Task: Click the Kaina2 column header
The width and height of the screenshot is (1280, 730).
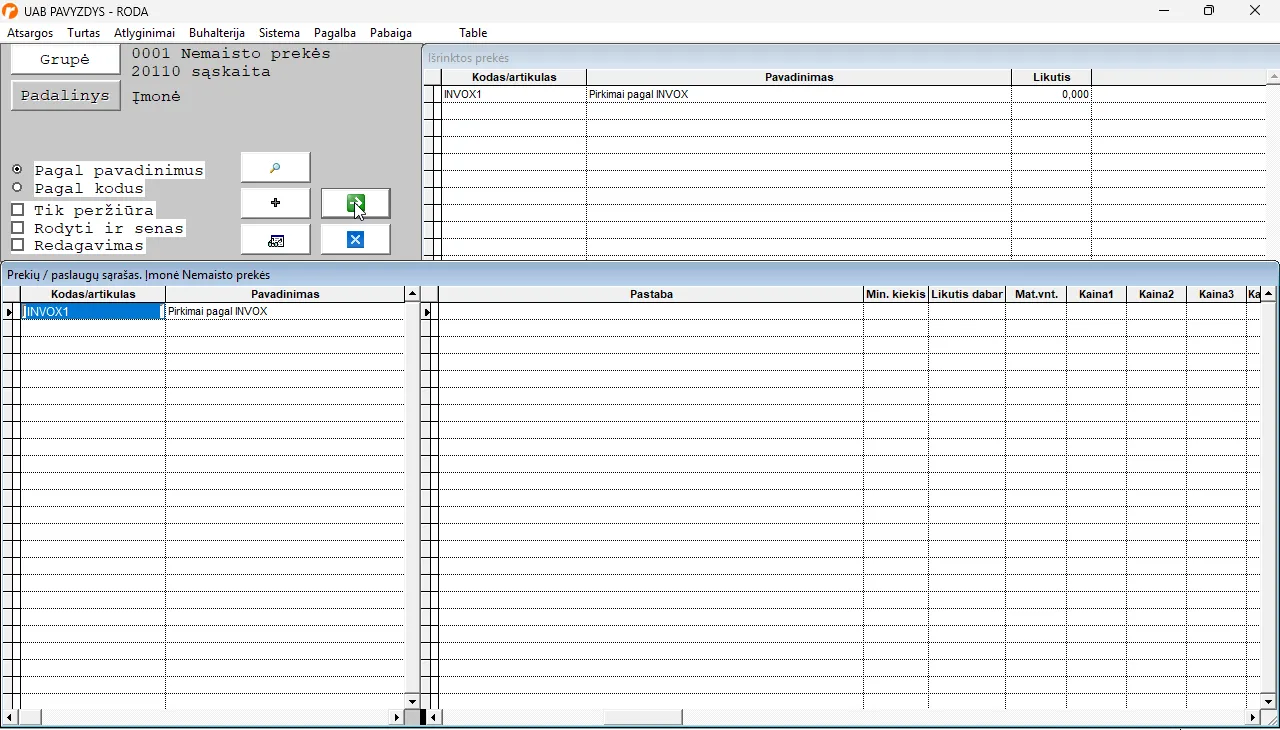Action: click(x=1157, y=294)
